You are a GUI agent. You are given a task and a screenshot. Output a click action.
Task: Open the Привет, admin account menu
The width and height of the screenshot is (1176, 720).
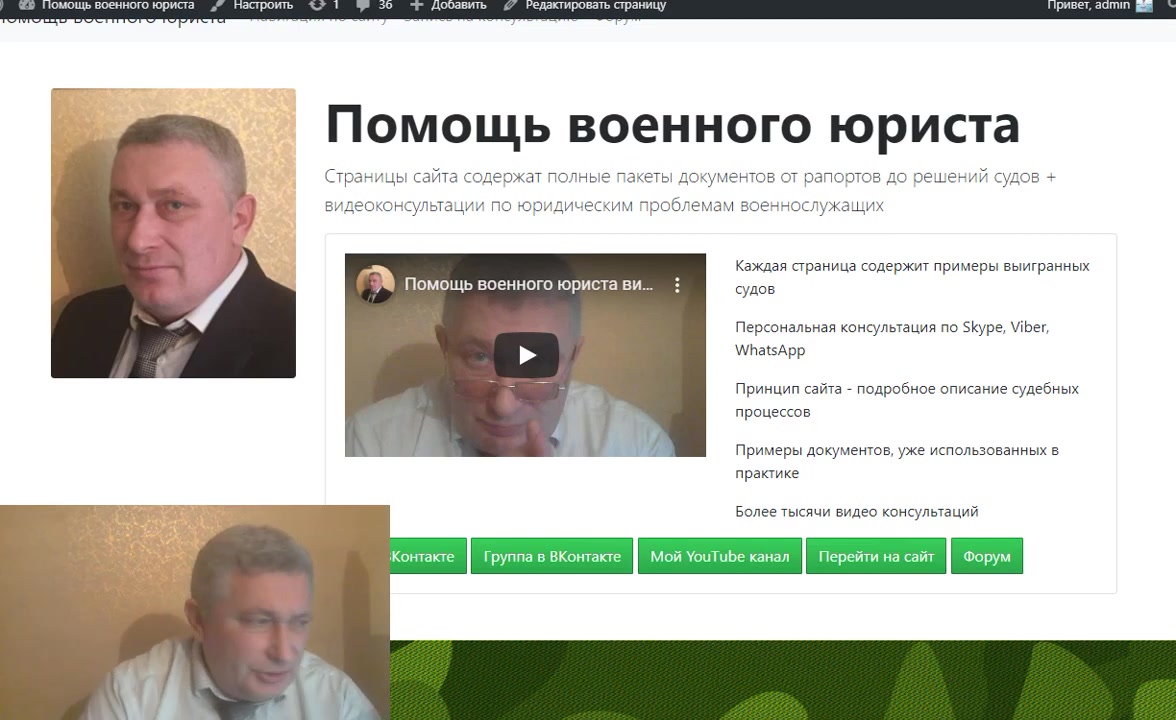click(x=1088, y=5)
